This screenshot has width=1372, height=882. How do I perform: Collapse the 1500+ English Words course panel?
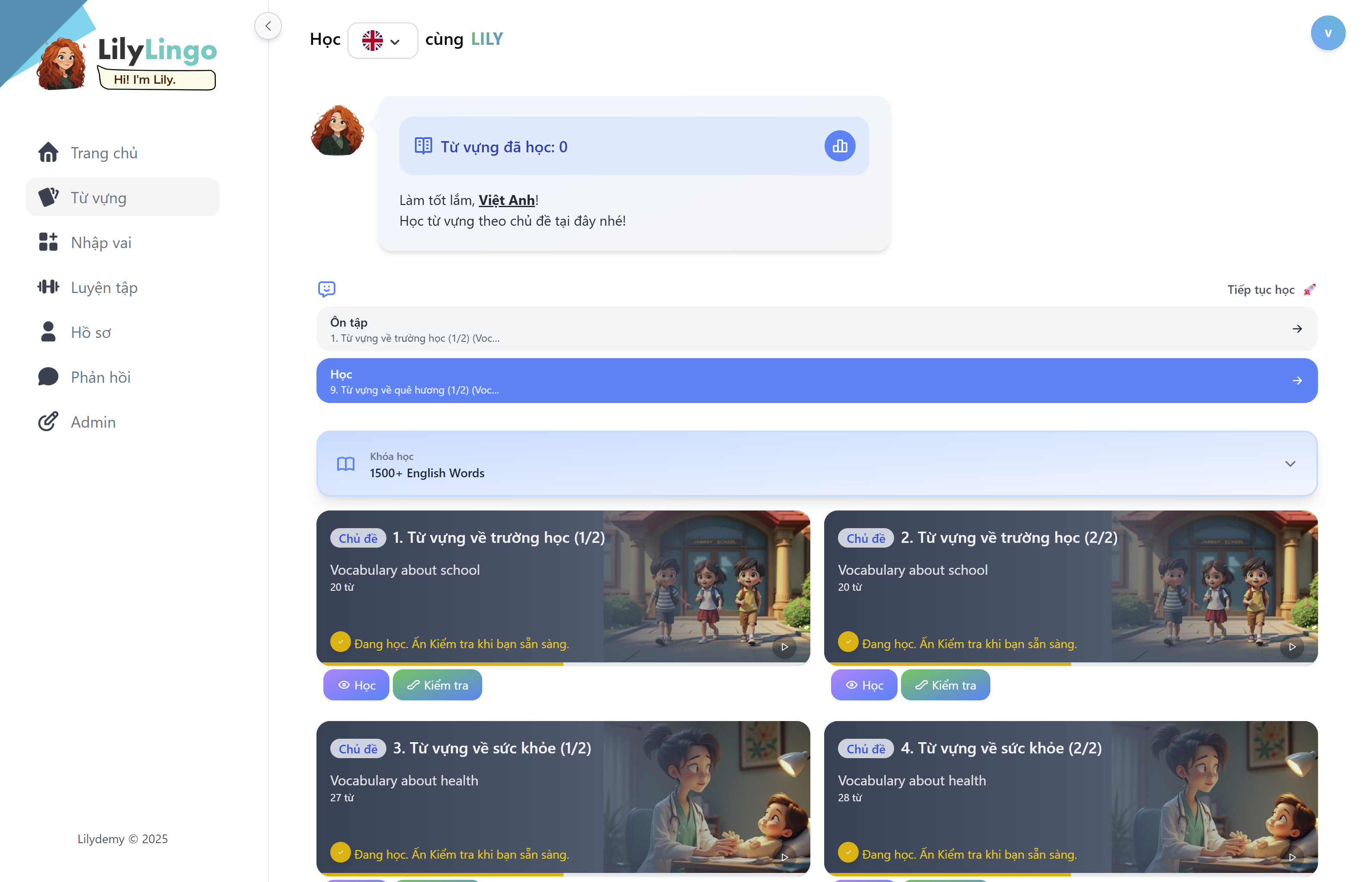pyautogui.click(x=1291, y=463)
